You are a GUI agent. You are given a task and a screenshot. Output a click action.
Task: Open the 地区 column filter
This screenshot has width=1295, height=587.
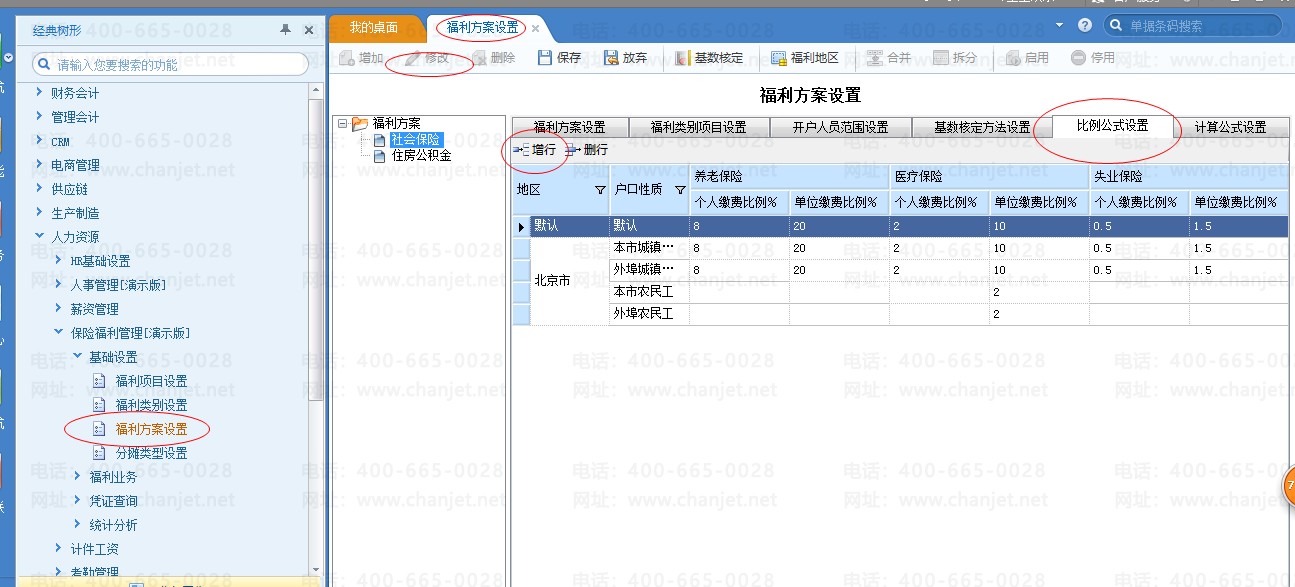(x=600, y=190)
